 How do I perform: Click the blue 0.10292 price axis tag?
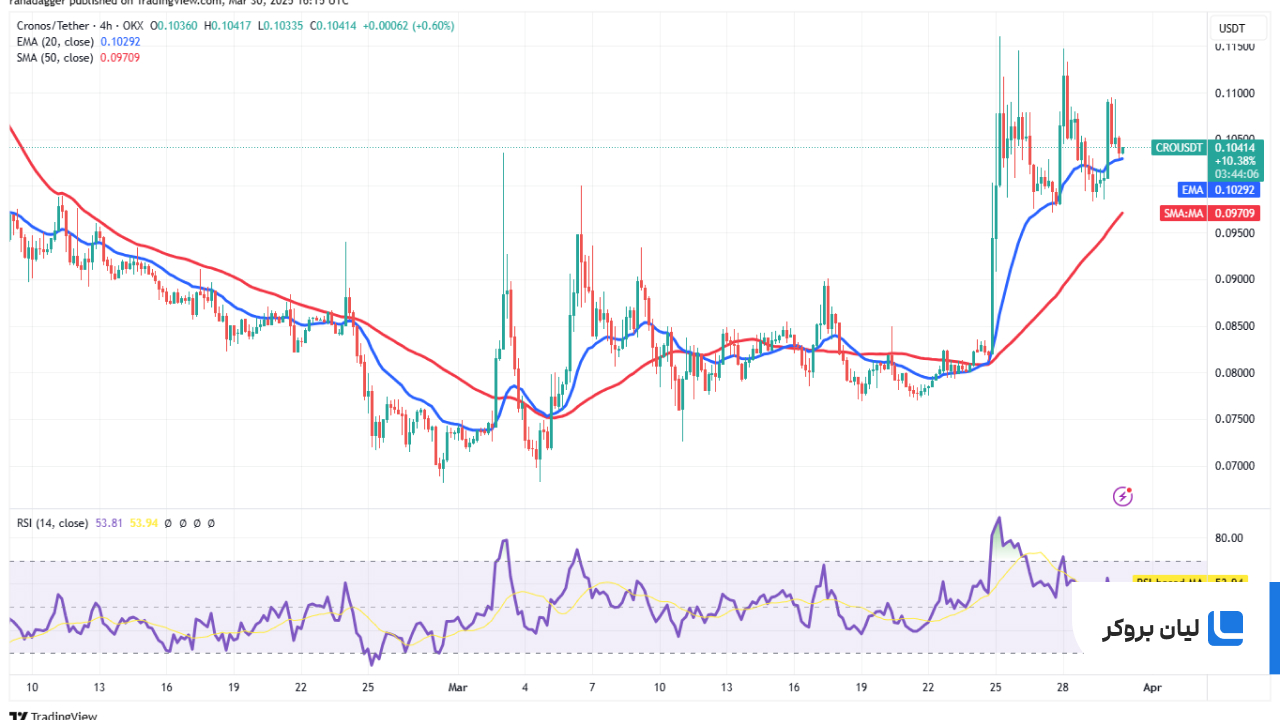point(1236,190)
